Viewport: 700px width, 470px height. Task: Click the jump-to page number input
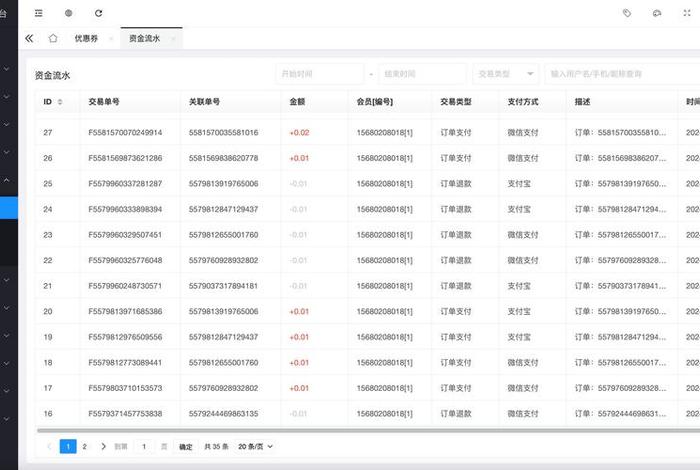[144, 446]
